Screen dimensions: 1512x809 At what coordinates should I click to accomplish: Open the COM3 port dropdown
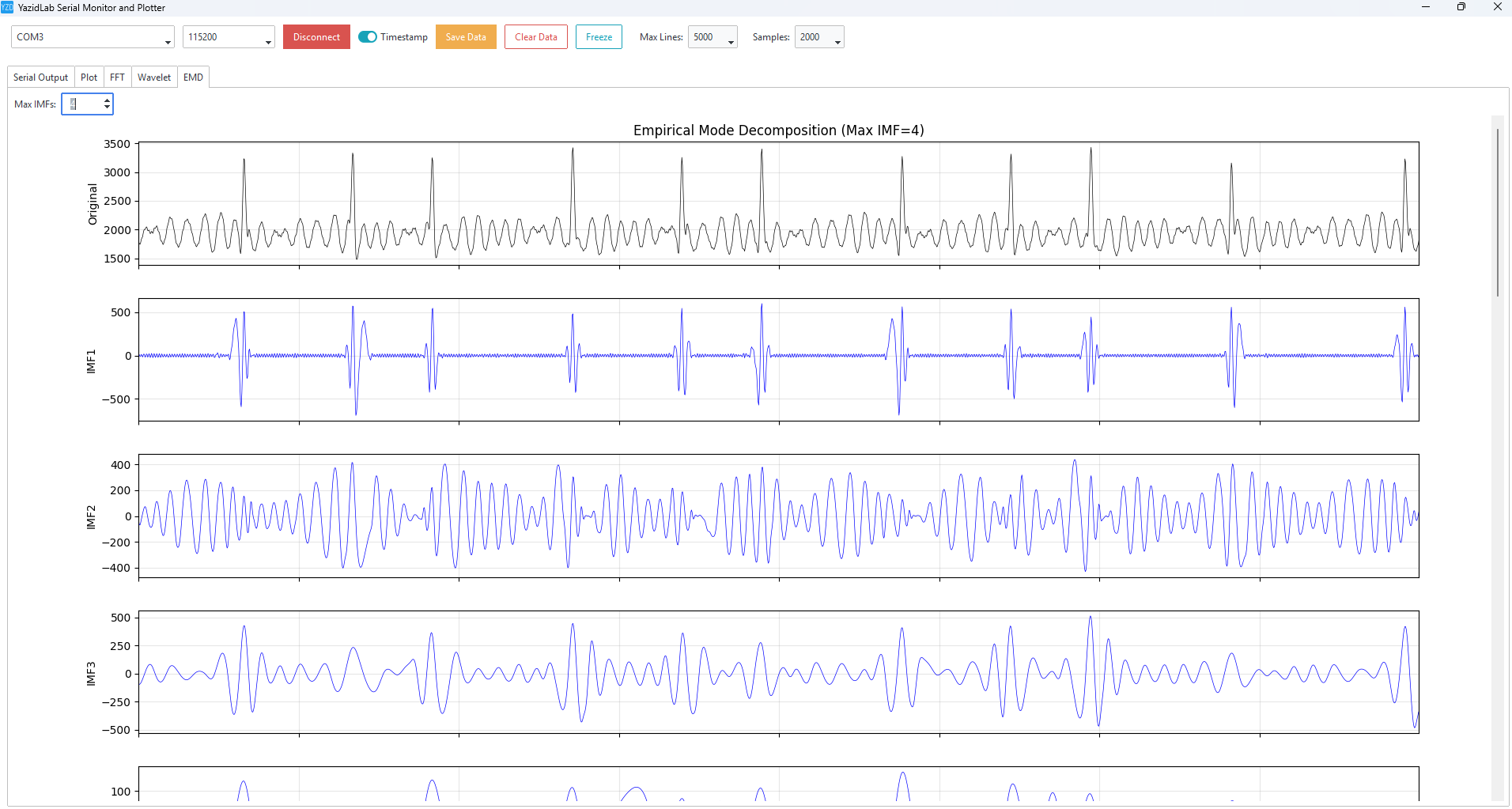click(93, 37)
